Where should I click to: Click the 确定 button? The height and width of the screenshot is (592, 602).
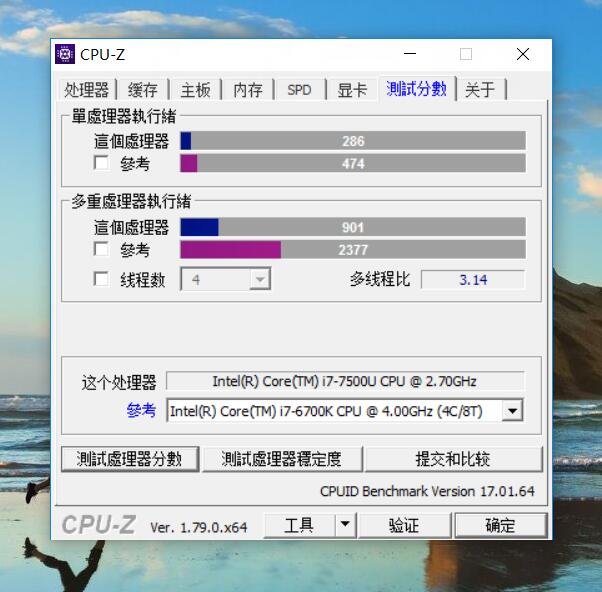coord(501,525)
